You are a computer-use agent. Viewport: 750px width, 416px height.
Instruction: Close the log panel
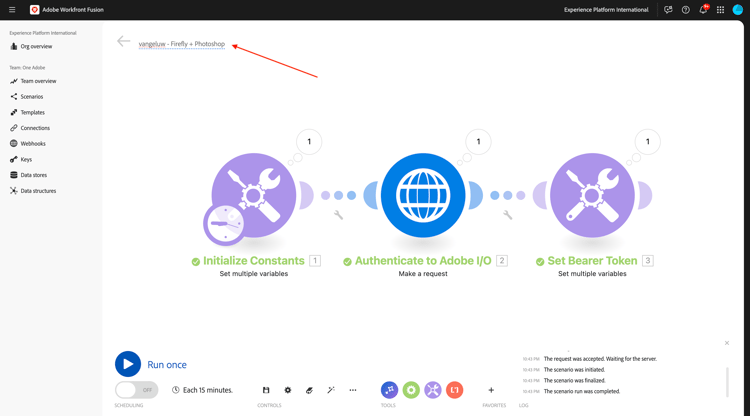coord(727,343)
